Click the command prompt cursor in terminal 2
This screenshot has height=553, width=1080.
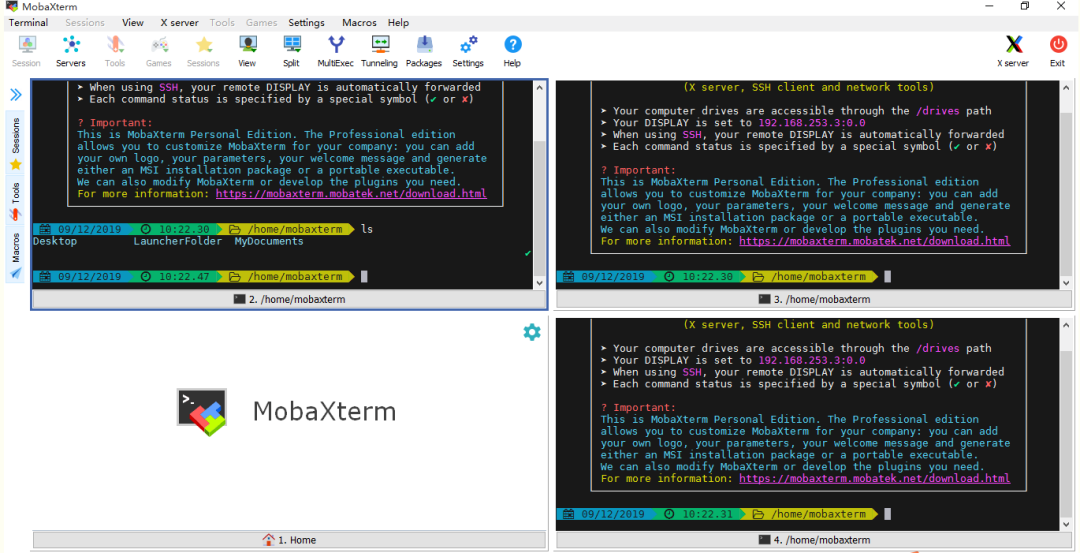[364, 276]
